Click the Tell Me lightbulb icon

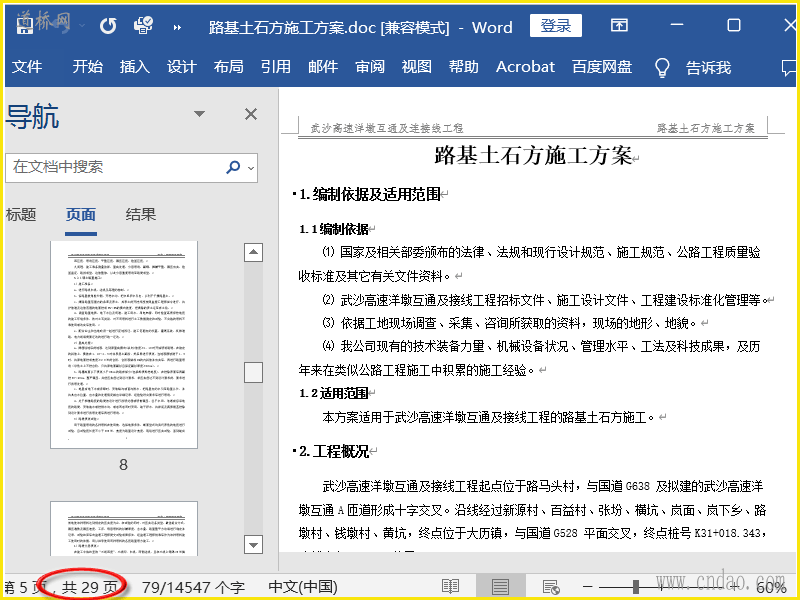(661, 67)
